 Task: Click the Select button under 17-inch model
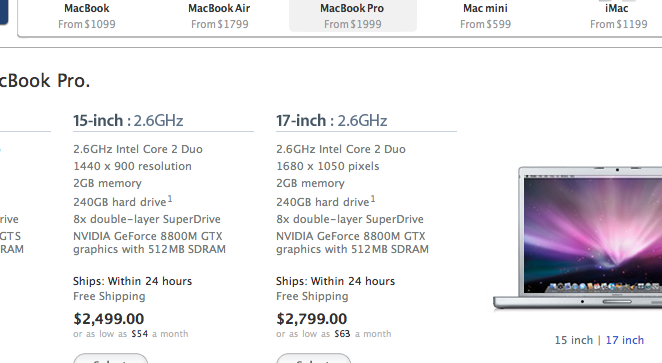point(314,358)
